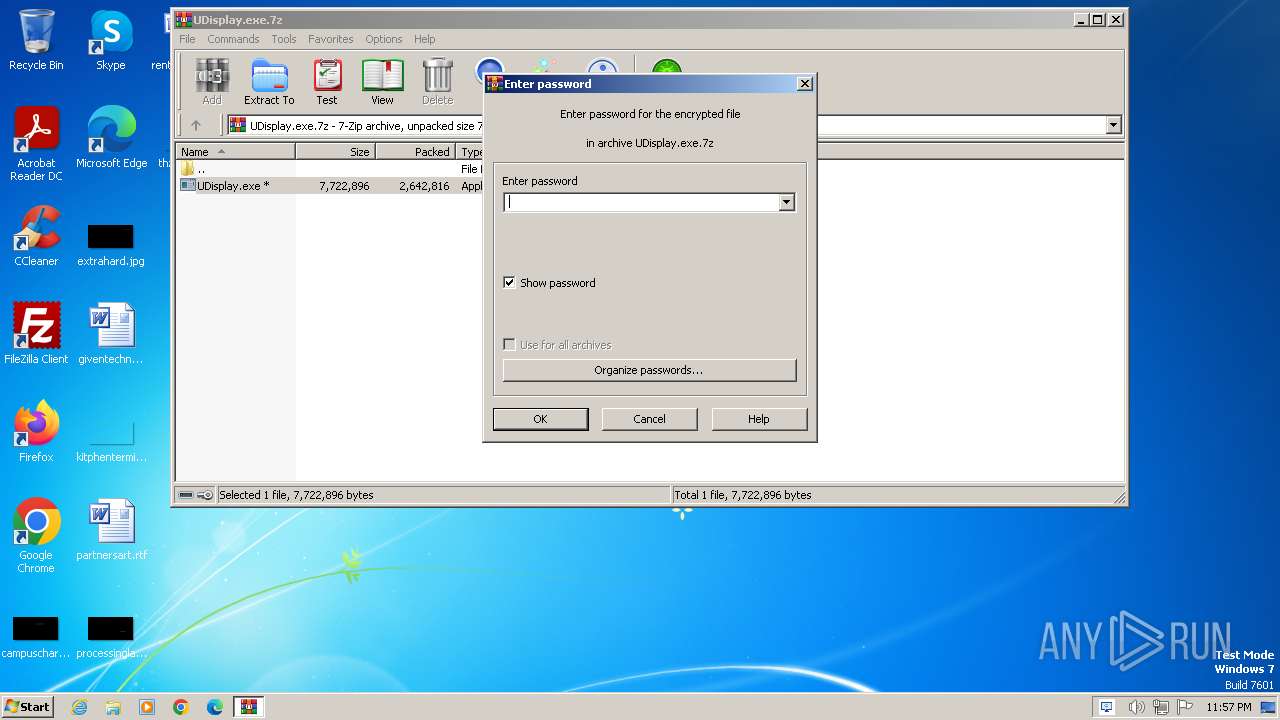The image size is (1280, 720).
Task: Open Firefox desktop shortcut
Action: [x=36, y=432]
